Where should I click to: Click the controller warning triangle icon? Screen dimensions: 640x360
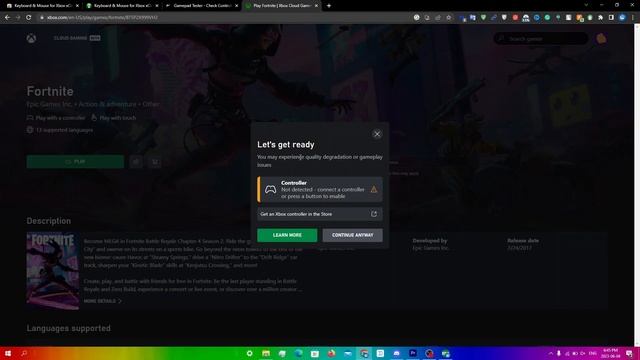click(x=373, y=189)
